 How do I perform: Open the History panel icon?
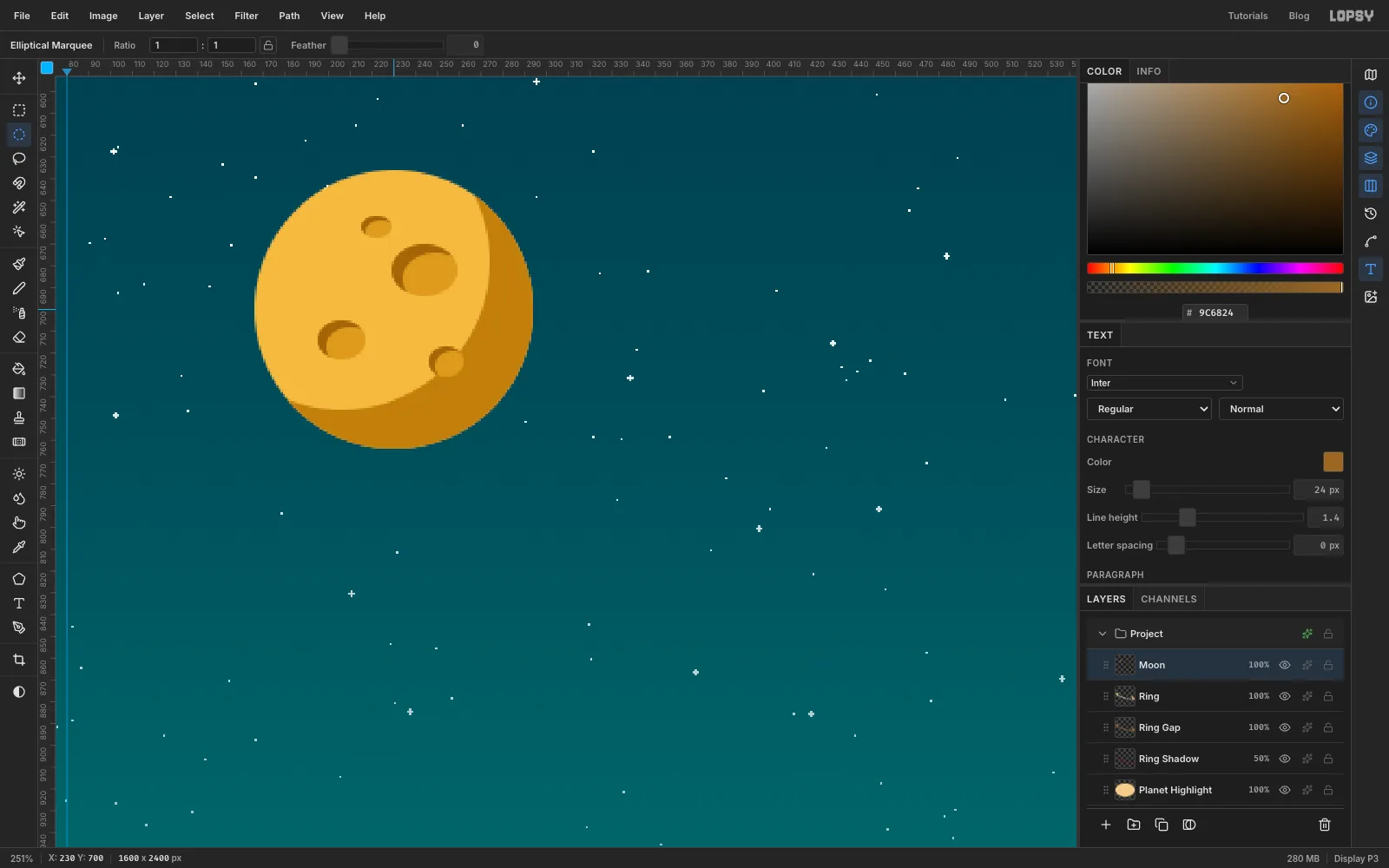coord(1371,214)
